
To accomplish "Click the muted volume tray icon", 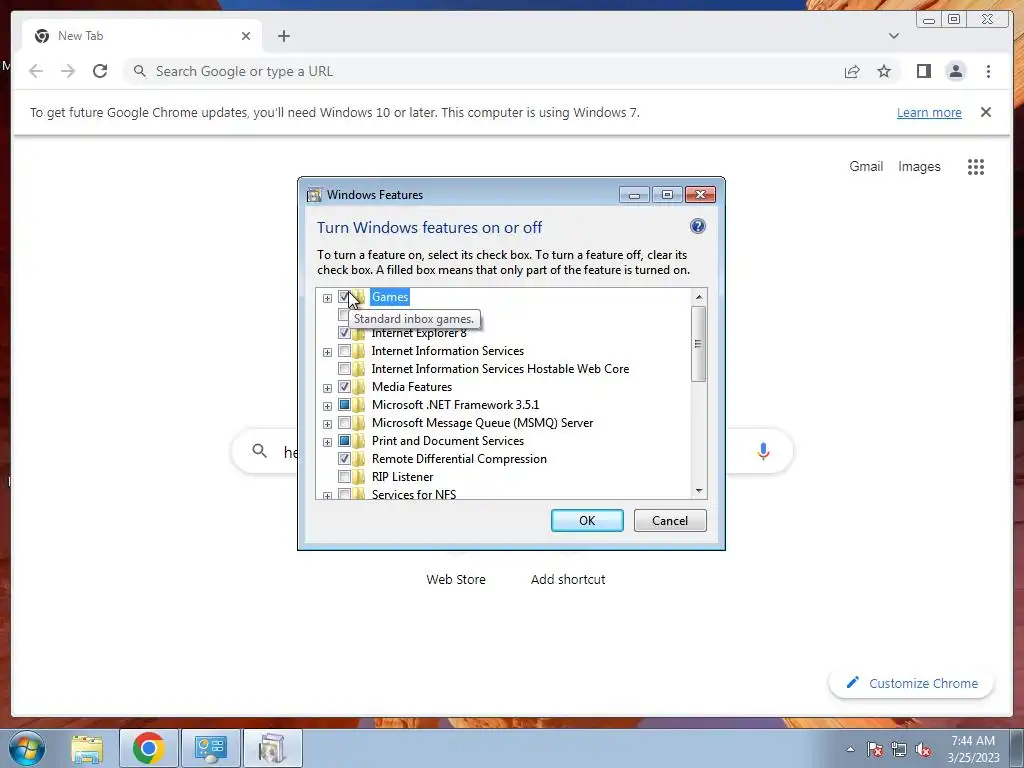I will pyautogui.click(x=923, y=749).
